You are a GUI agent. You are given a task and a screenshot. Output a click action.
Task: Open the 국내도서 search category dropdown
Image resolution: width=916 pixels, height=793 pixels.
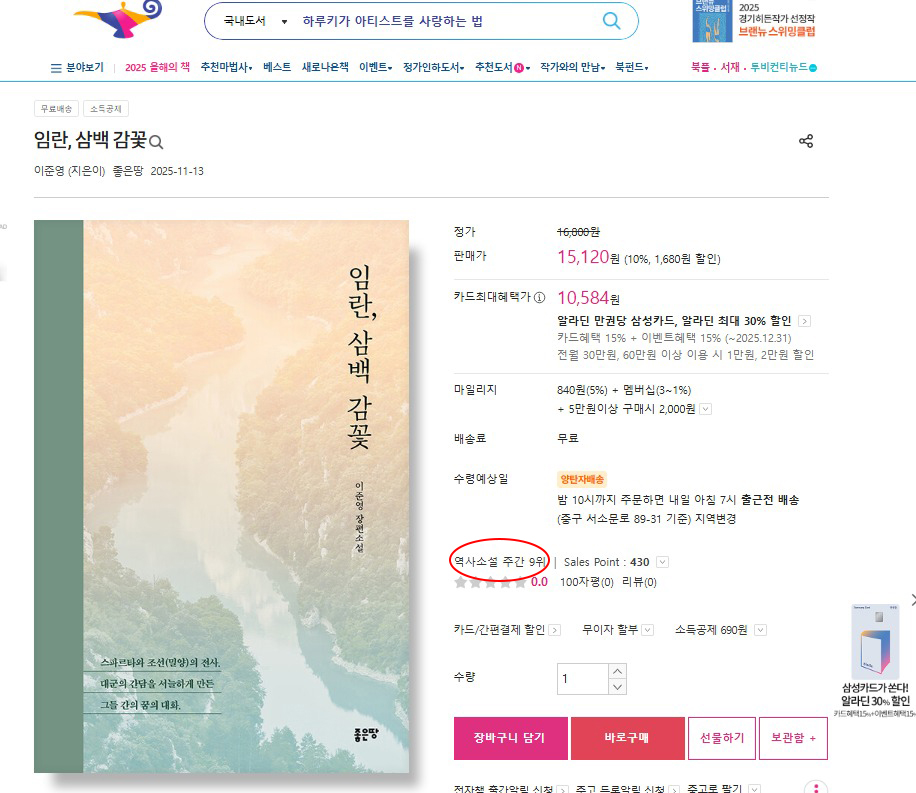pos(256,21)
